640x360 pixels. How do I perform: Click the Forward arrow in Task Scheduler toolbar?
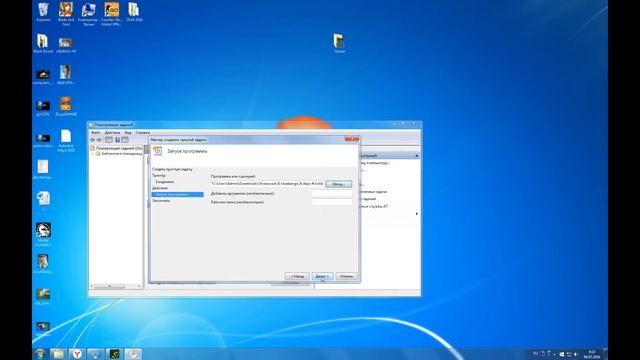coord(99,140)
